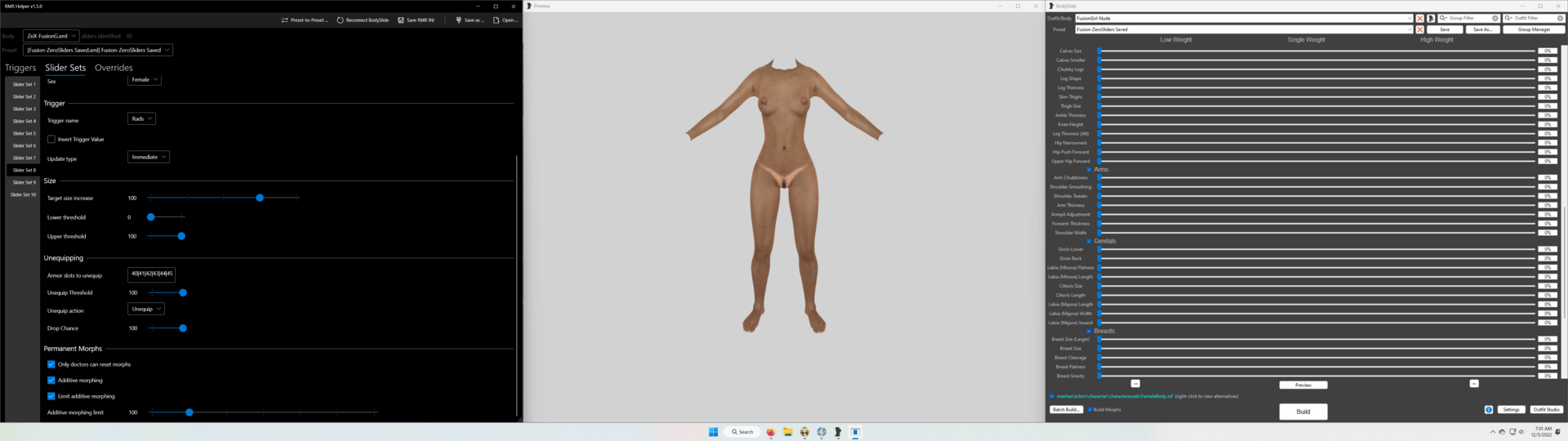Open Firefox from the taskbar
1568x441 pixels.
click(x=770, y=432)
